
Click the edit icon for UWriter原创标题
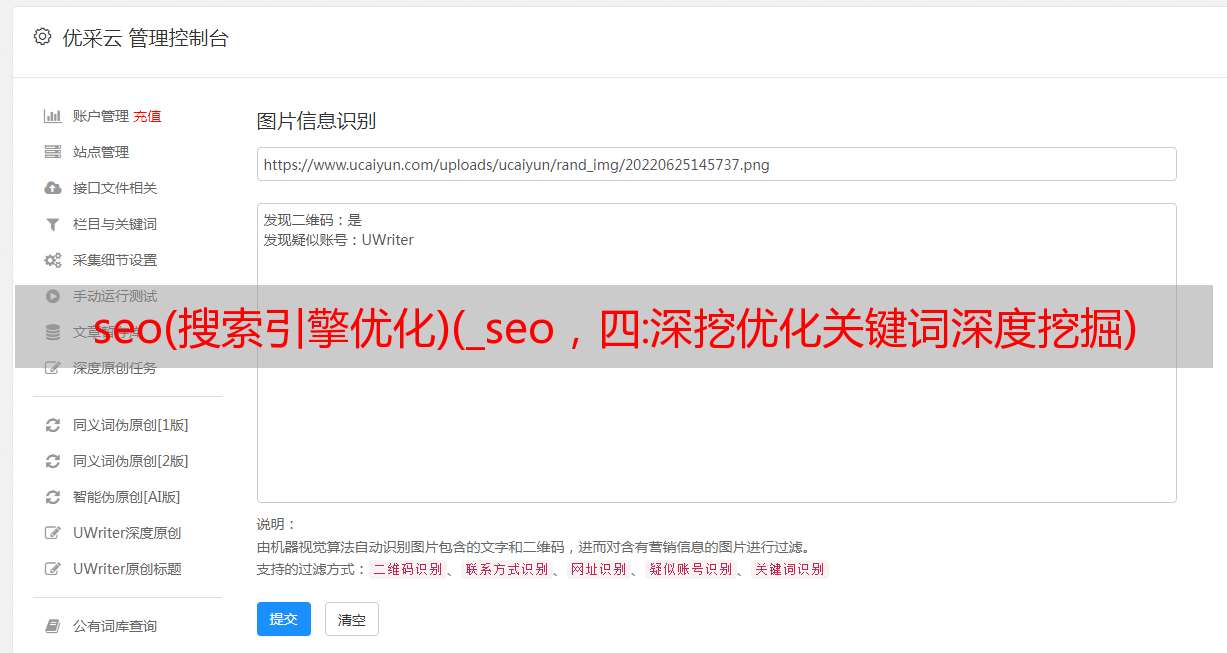(53, 569)
